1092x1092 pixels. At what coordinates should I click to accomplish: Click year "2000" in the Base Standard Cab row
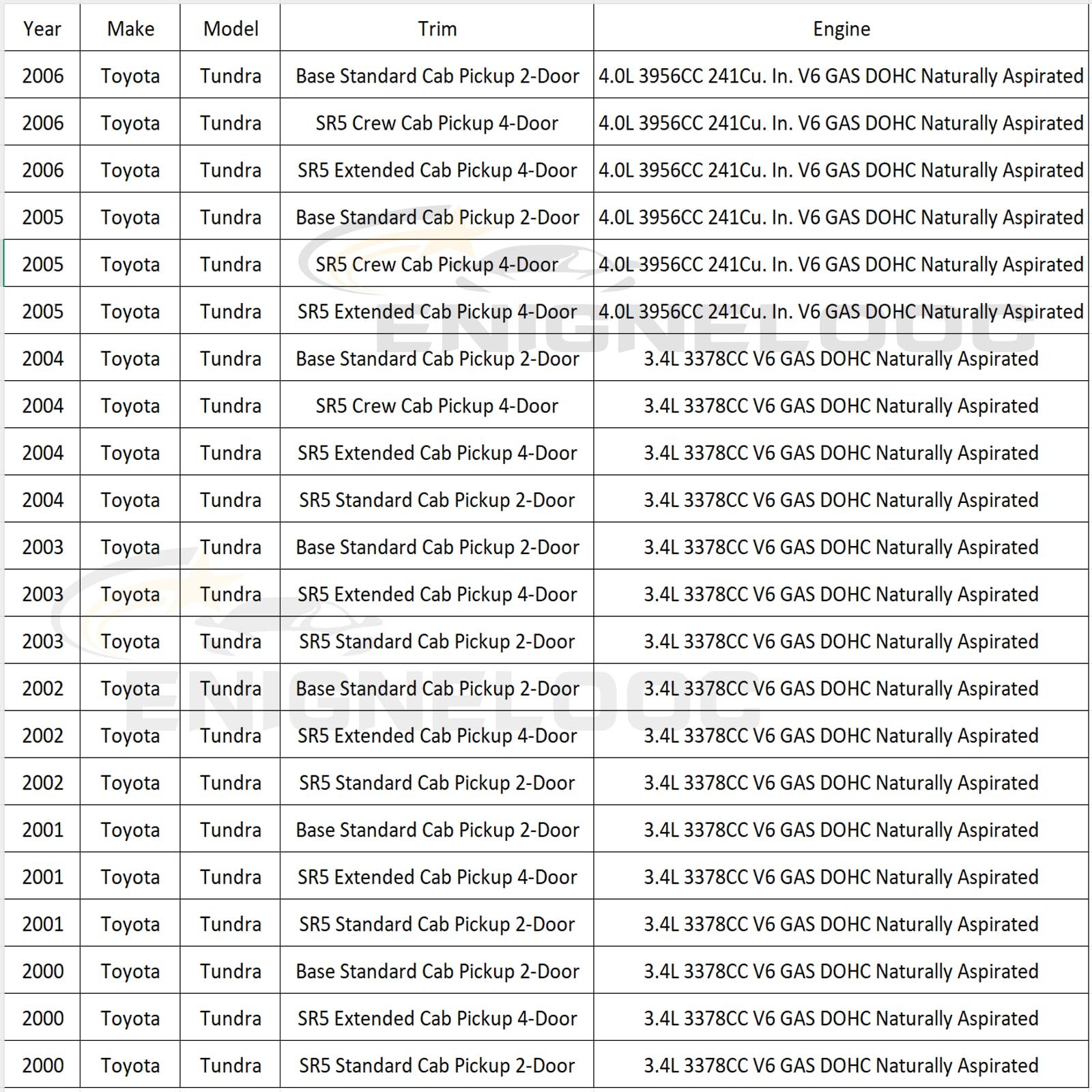pos(42,970)
